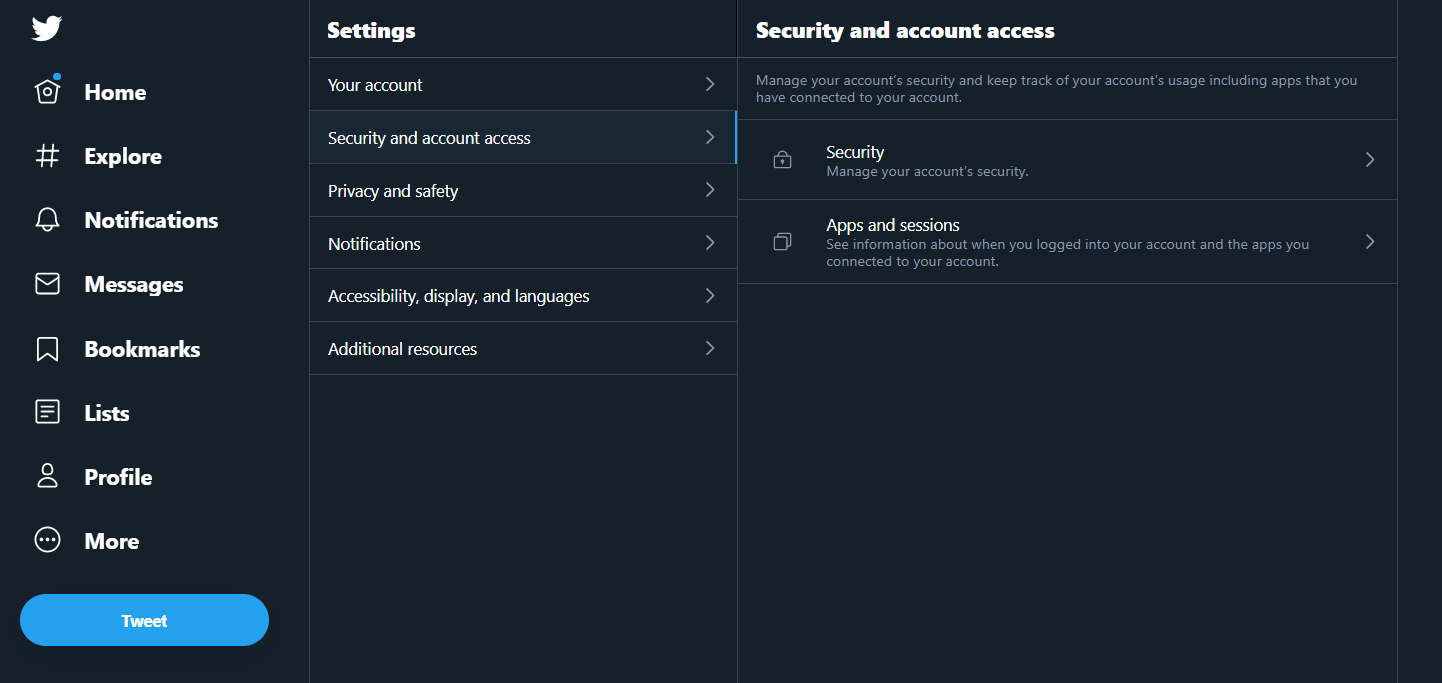Open Explore from the sidebar
The width and height of the screenshot is (1442, 683).
click(47, 156)
